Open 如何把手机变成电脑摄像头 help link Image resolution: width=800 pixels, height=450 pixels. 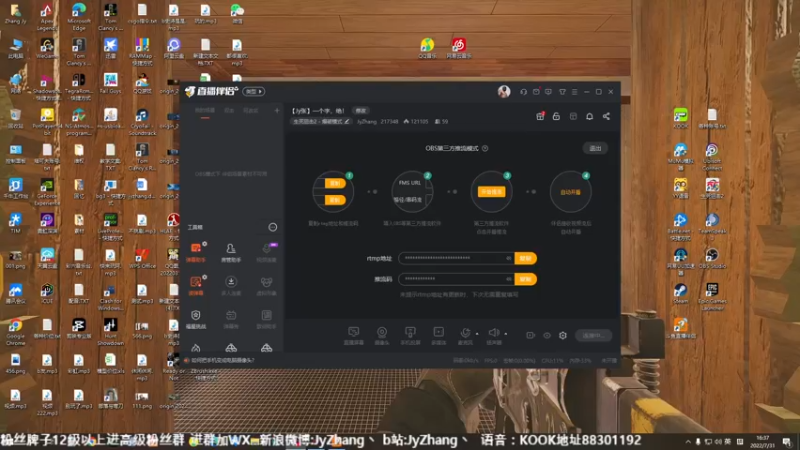[222, 360]
